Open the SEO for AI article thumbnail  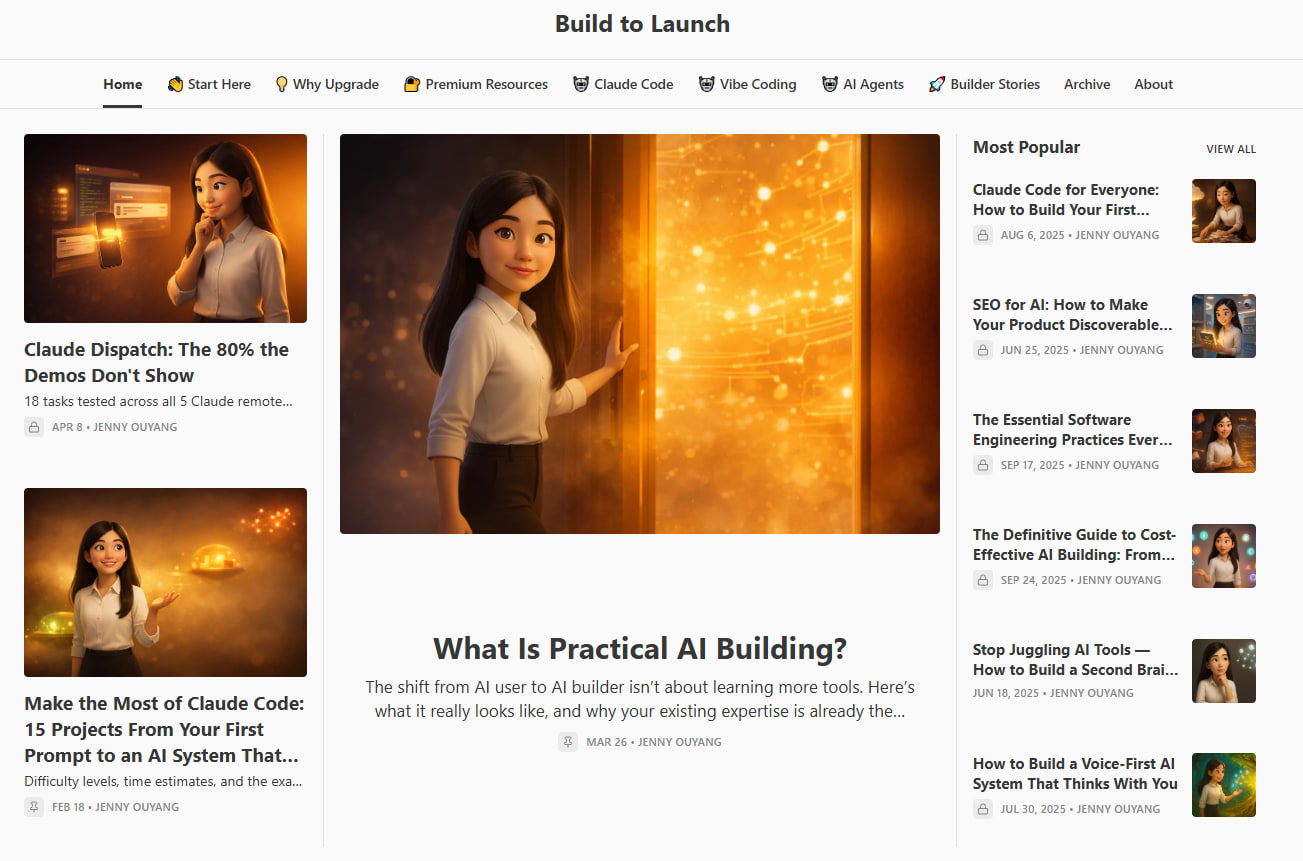1224,326
